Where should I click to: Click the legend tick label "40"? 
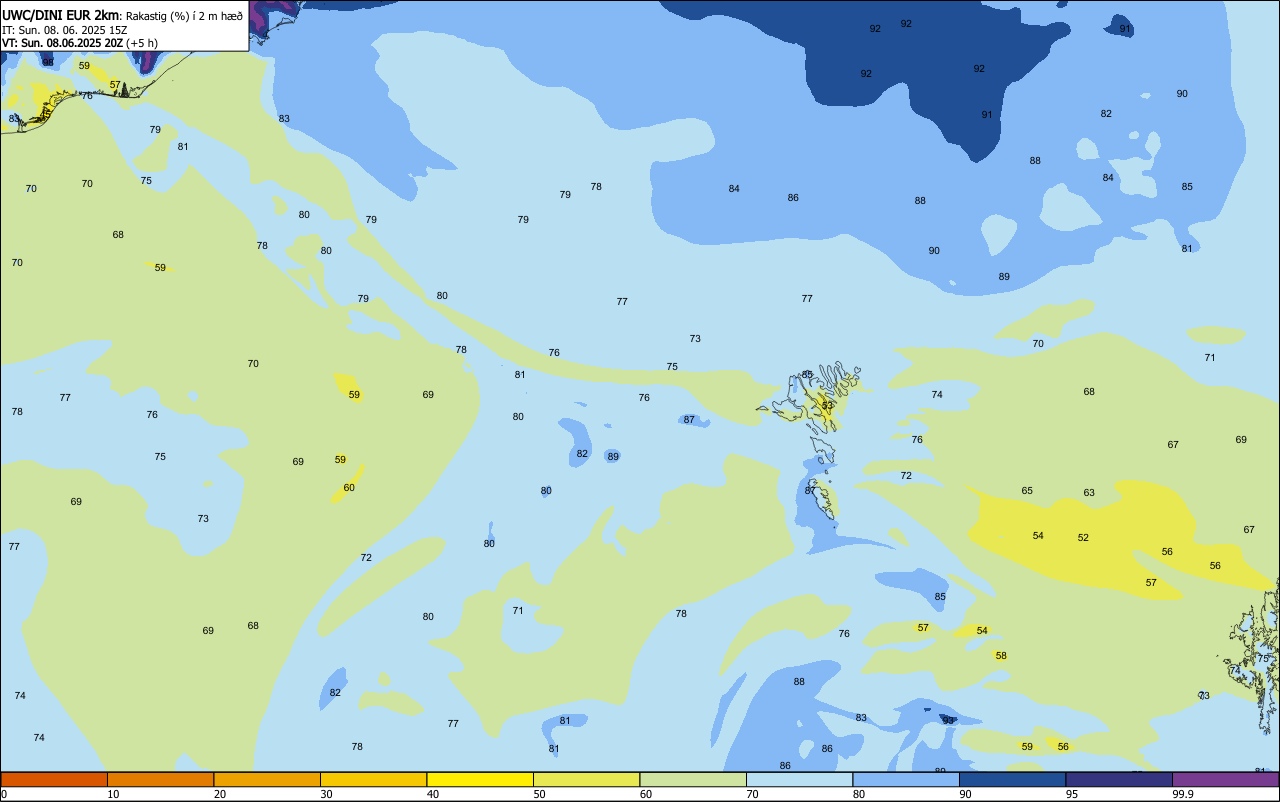click(x=433, y=794)
